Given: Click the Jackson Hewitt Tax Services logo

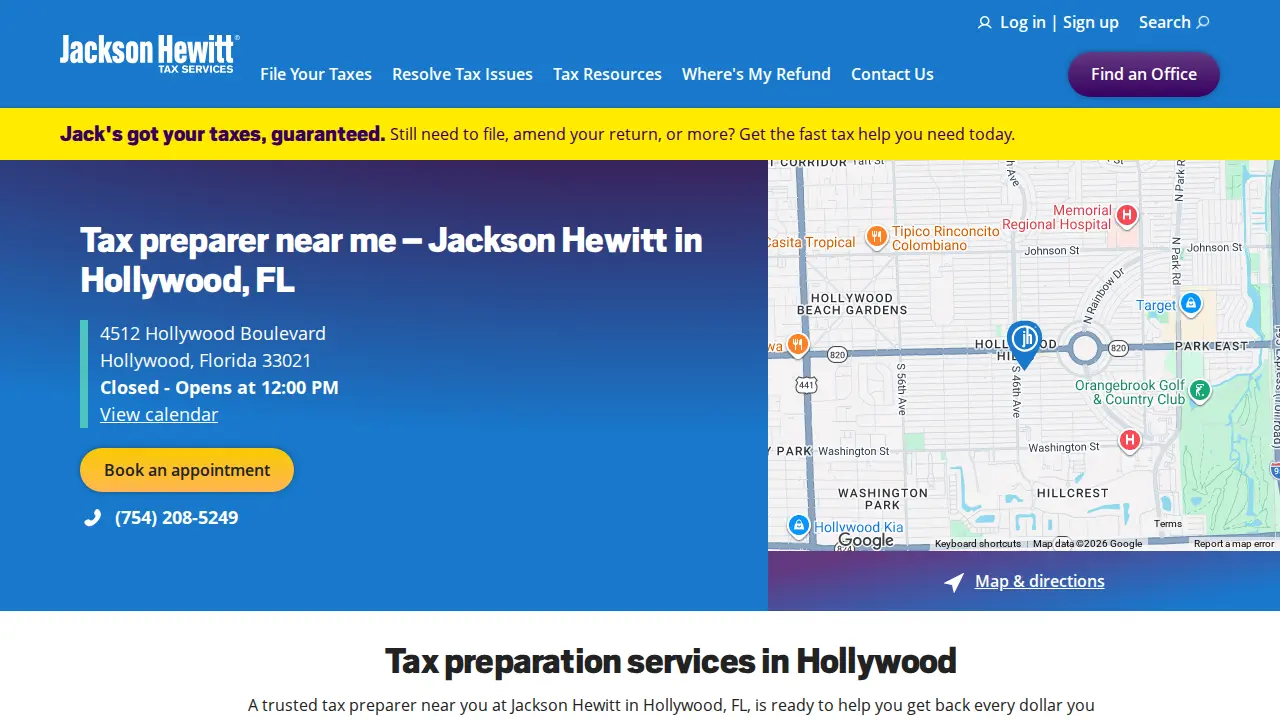Looking at the screenshot, I should (149, 54).
